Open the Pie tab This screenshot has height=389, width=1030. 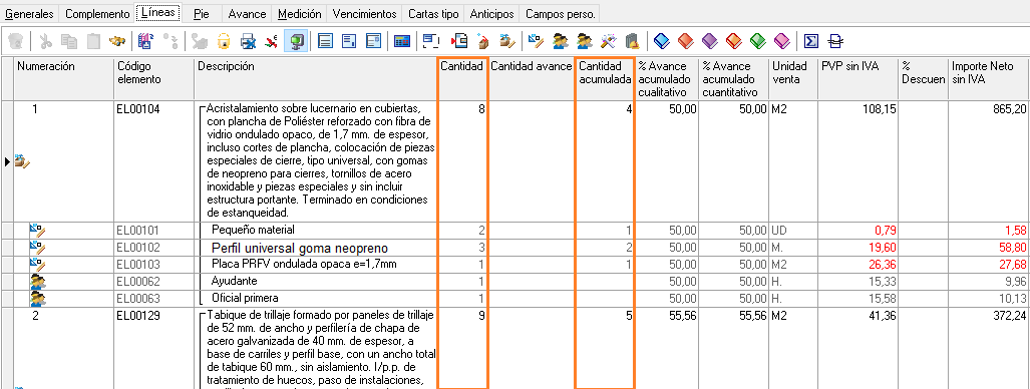202,13
